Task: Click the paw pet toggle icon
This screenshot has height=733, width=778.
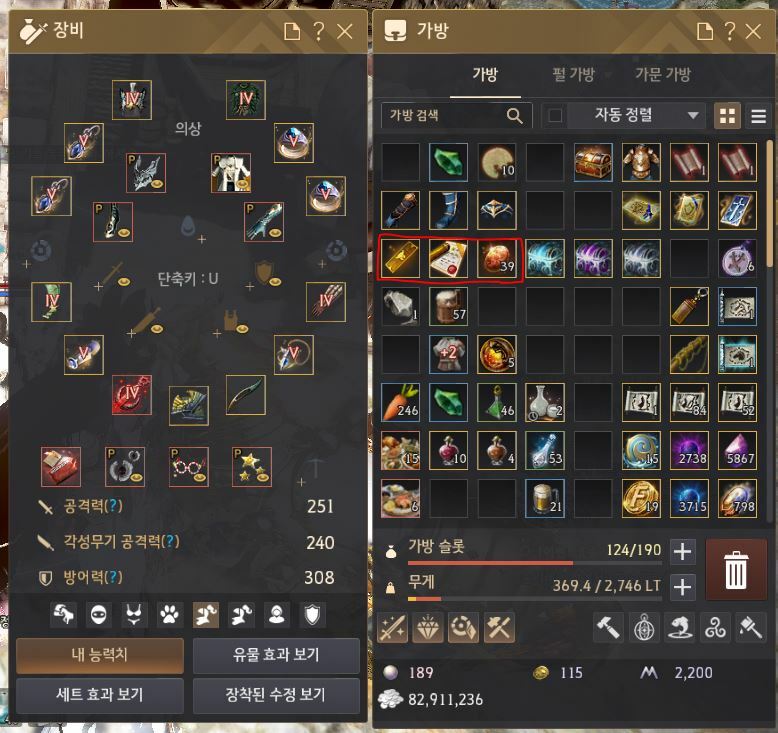Action: [x=170, y=615]
